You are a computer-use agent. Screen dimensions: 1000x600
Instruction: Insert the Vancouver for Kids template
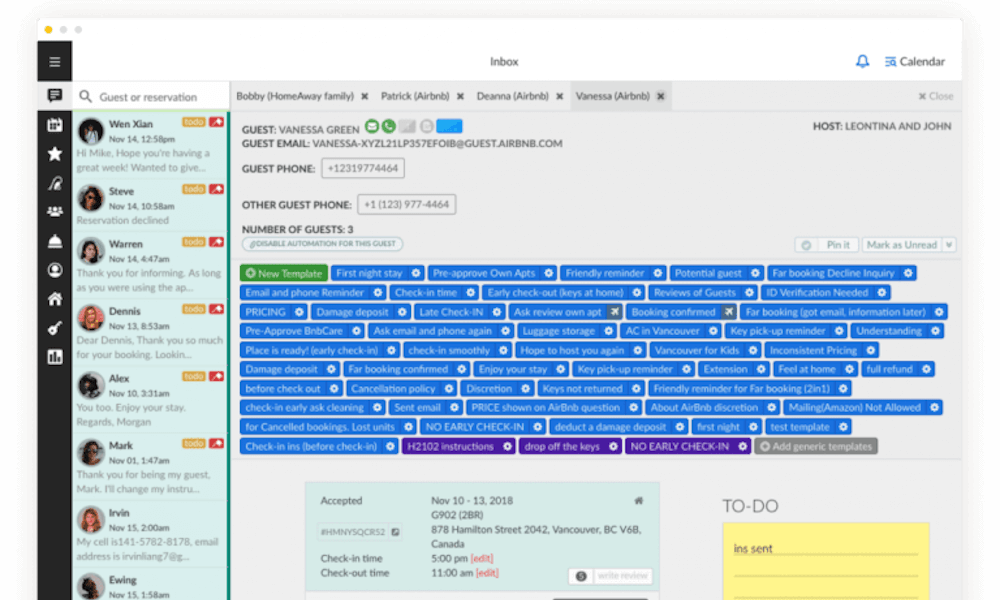(696, 350)
